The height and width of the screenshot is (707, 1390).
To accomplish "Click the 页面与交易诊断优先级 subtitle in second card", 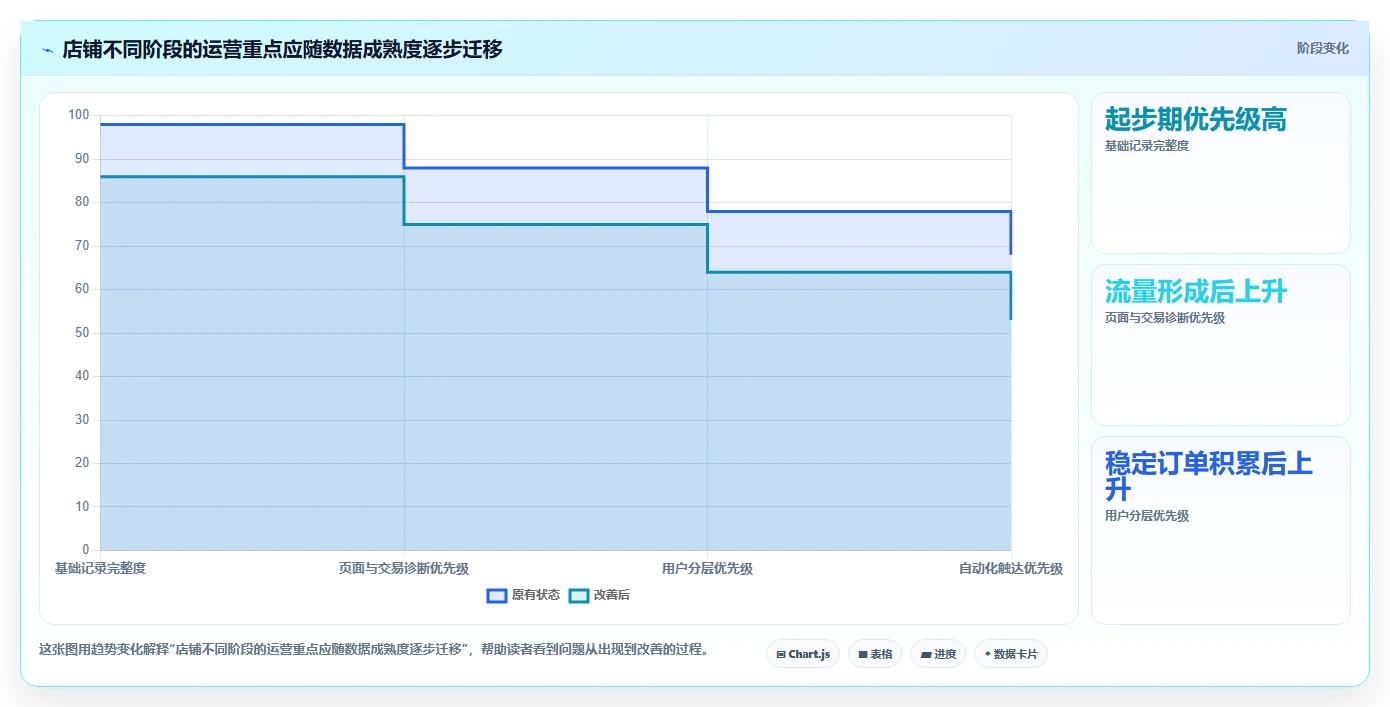I will coord(1165,318).
